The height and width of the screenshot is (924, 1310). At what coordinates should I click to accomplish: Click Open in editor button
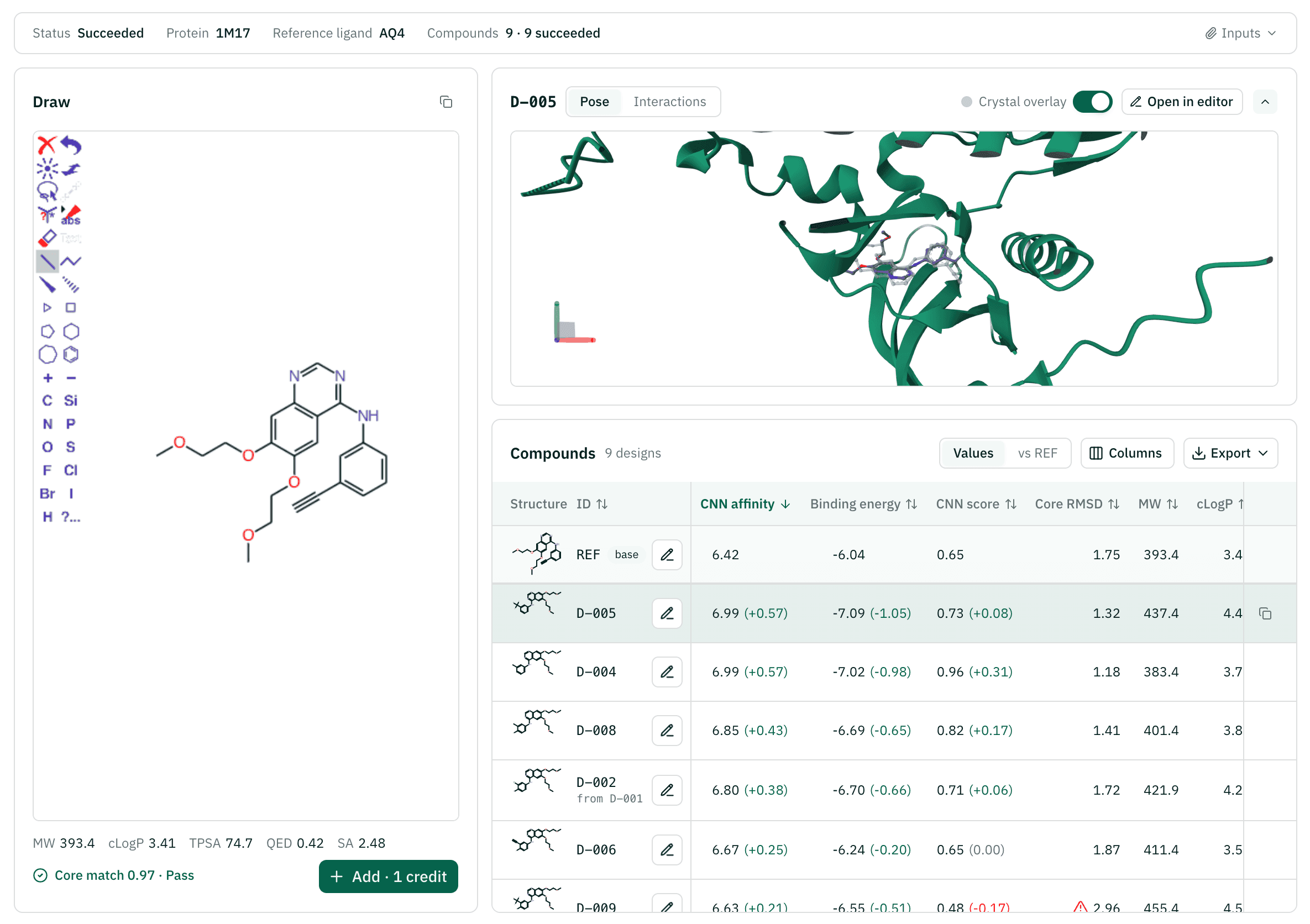click(x=1182, y=102)
